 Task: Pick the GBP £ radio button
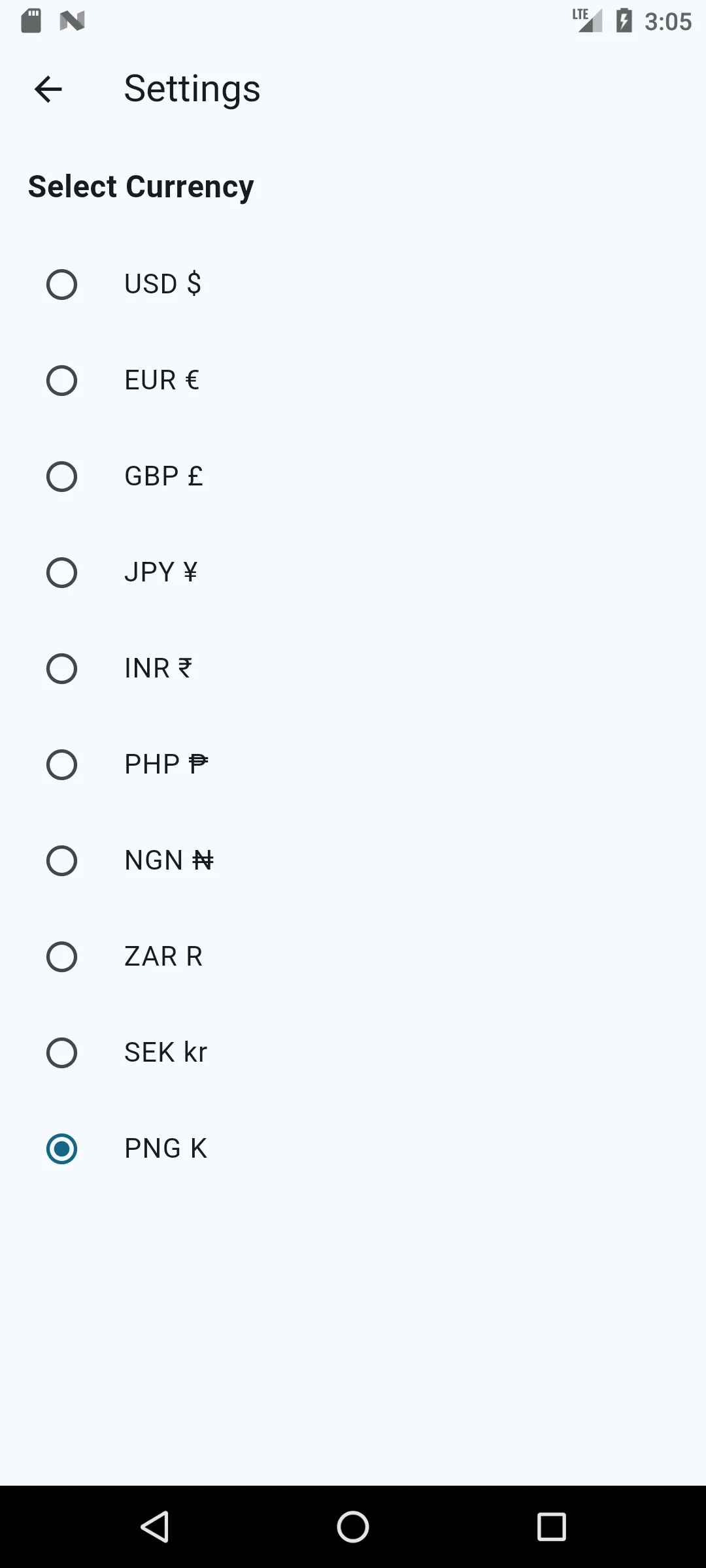(x=62, y=476)
